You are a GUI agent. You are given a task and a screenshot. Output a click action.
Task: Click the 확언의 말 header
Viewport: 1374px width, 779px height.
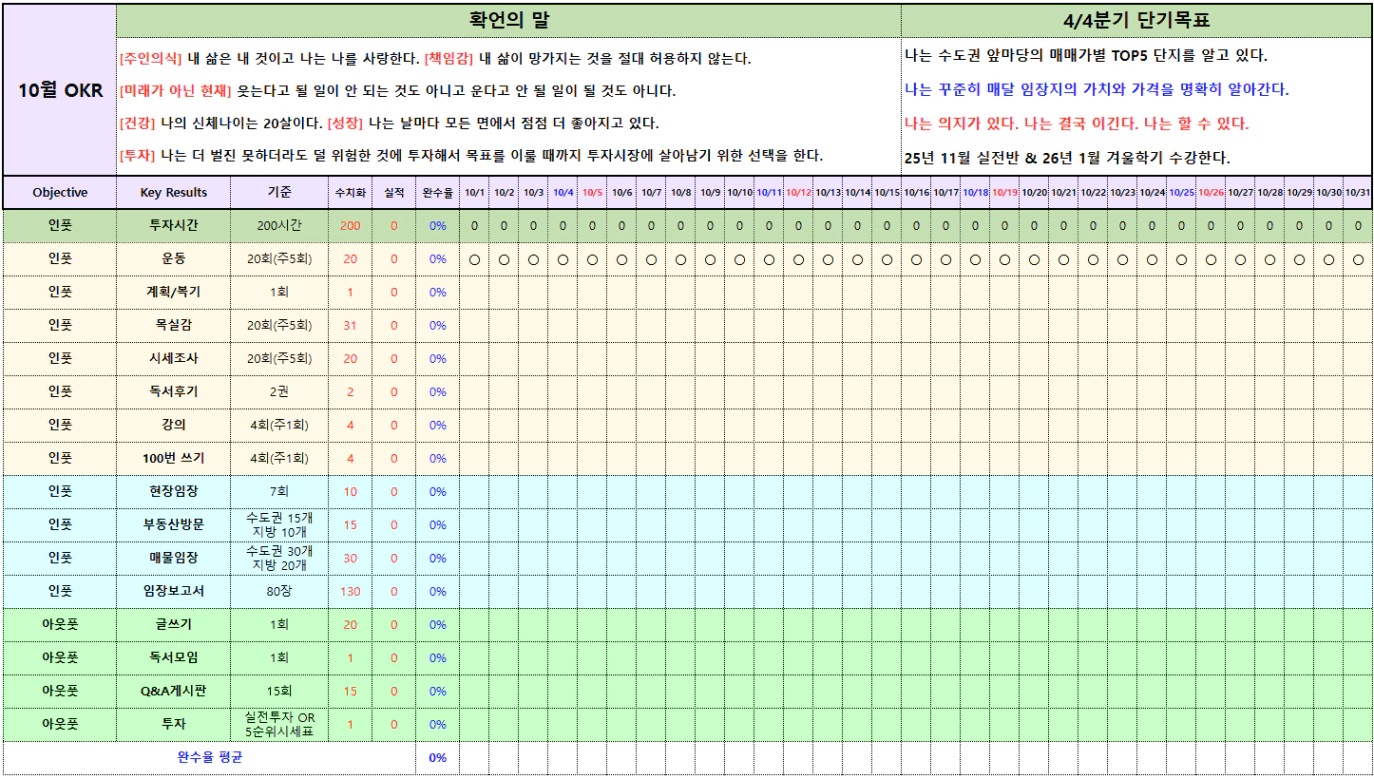click(509, 20)
